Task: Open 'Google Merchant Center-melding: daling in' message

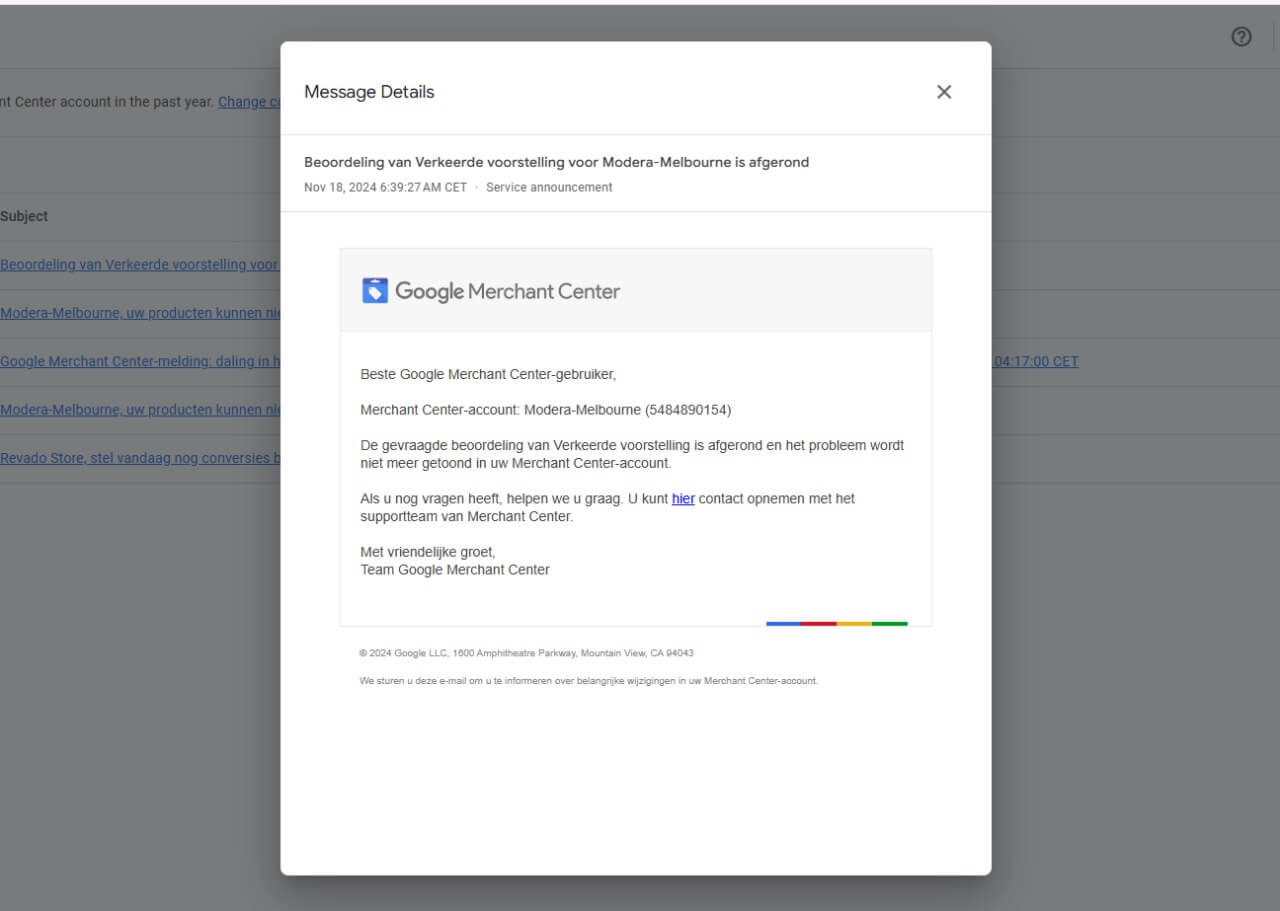Action: (140, 361)
